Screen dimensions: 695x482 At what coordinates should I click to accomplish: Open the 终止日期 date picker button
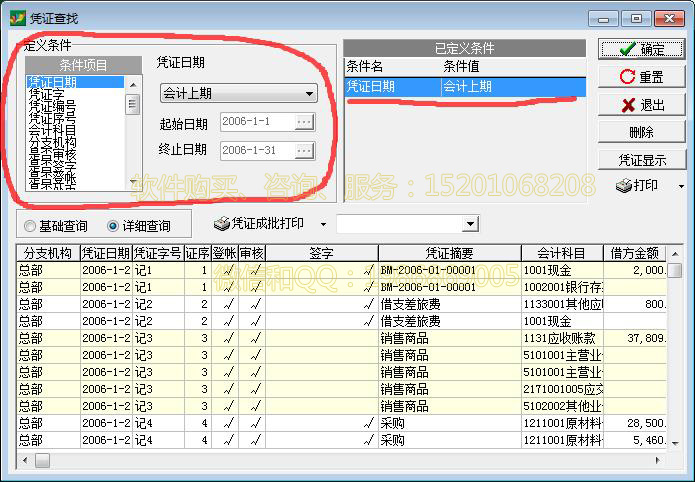304,150
